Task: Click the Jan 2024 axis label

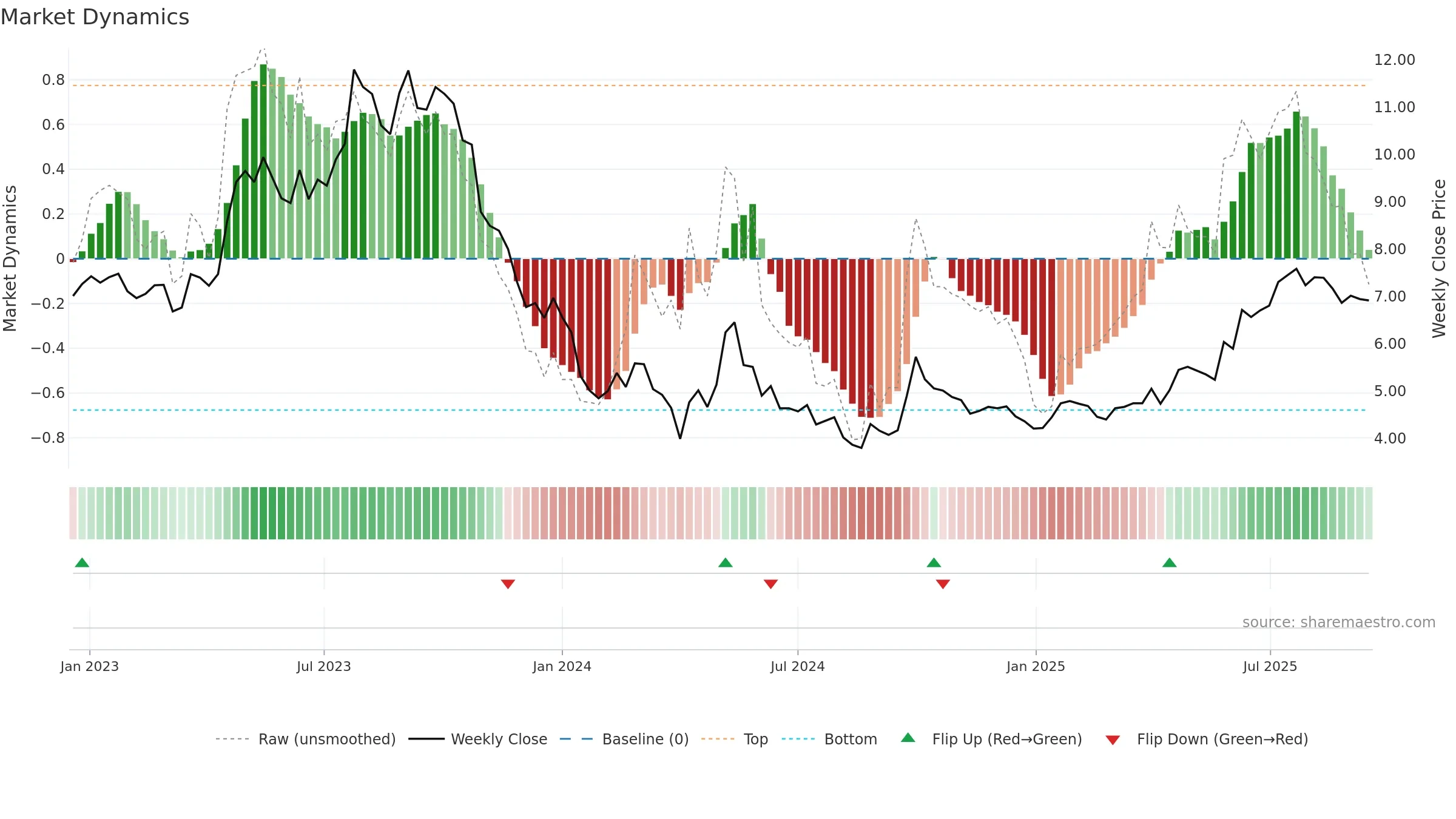Action: (x=562, y=666)
